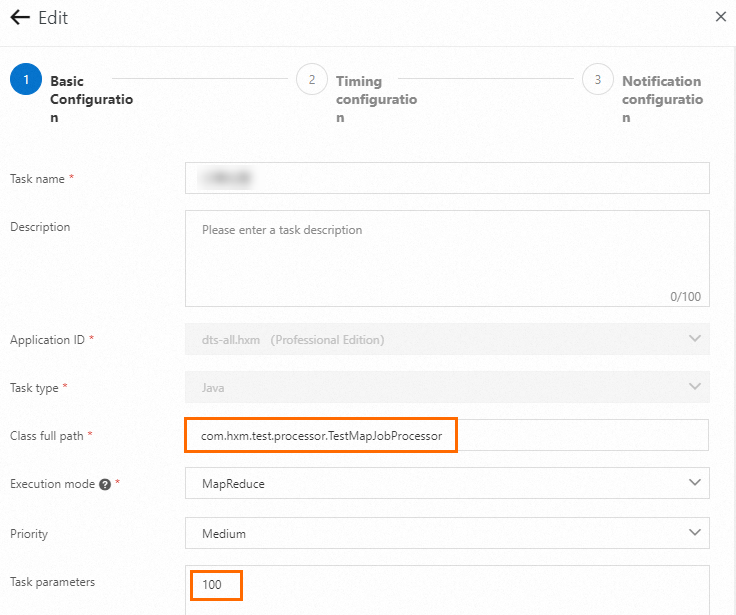This screenshot has height=615, width=736.
Task: Click the Execution mode help question icon
Action: pyautogui.click(x=105, y=484)
